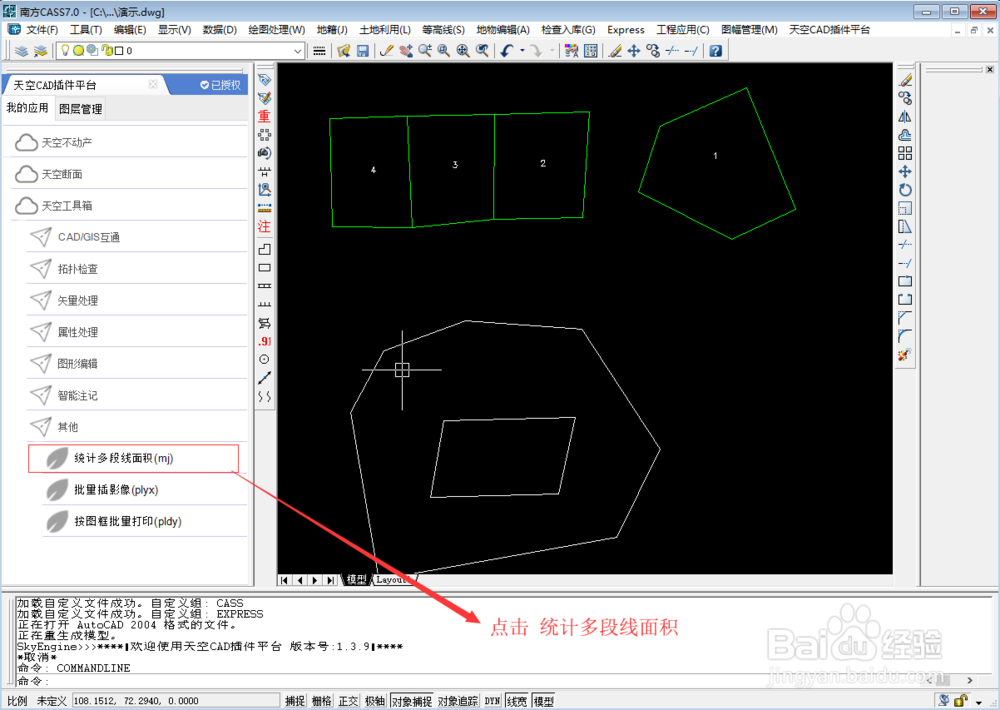Image resolution: width=1000 pixels, height=710 pixels.
Task: Click the rotate icon in right toolbar
Action: point(905,190)
